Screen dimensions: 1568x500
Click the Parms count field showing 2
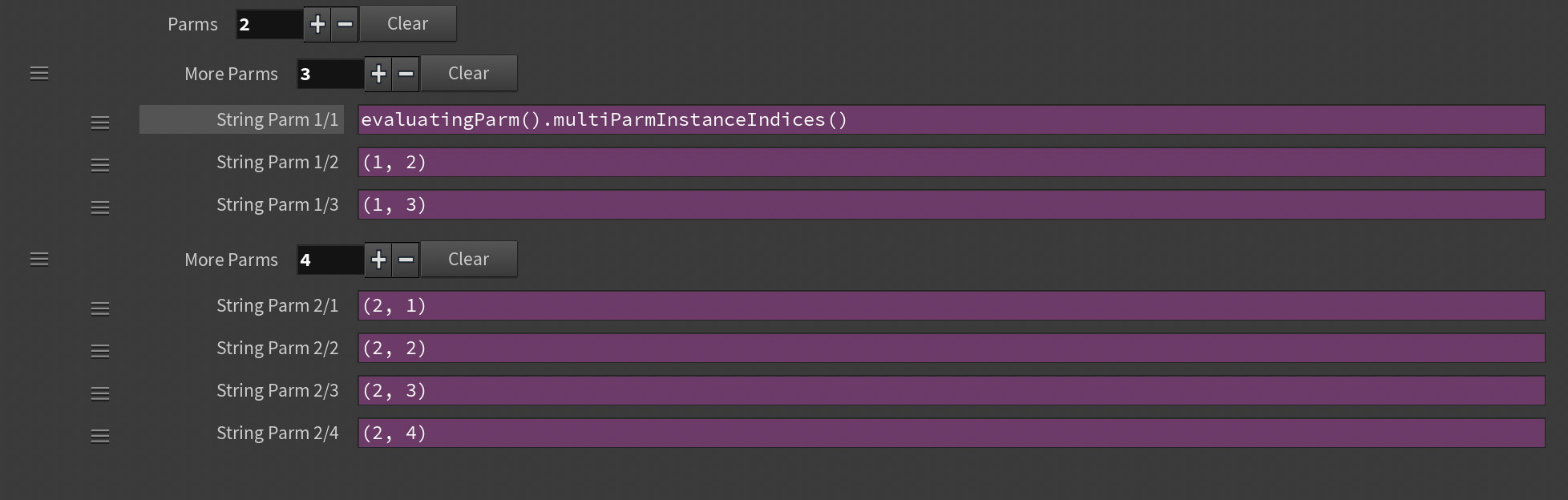click(269, 24)
